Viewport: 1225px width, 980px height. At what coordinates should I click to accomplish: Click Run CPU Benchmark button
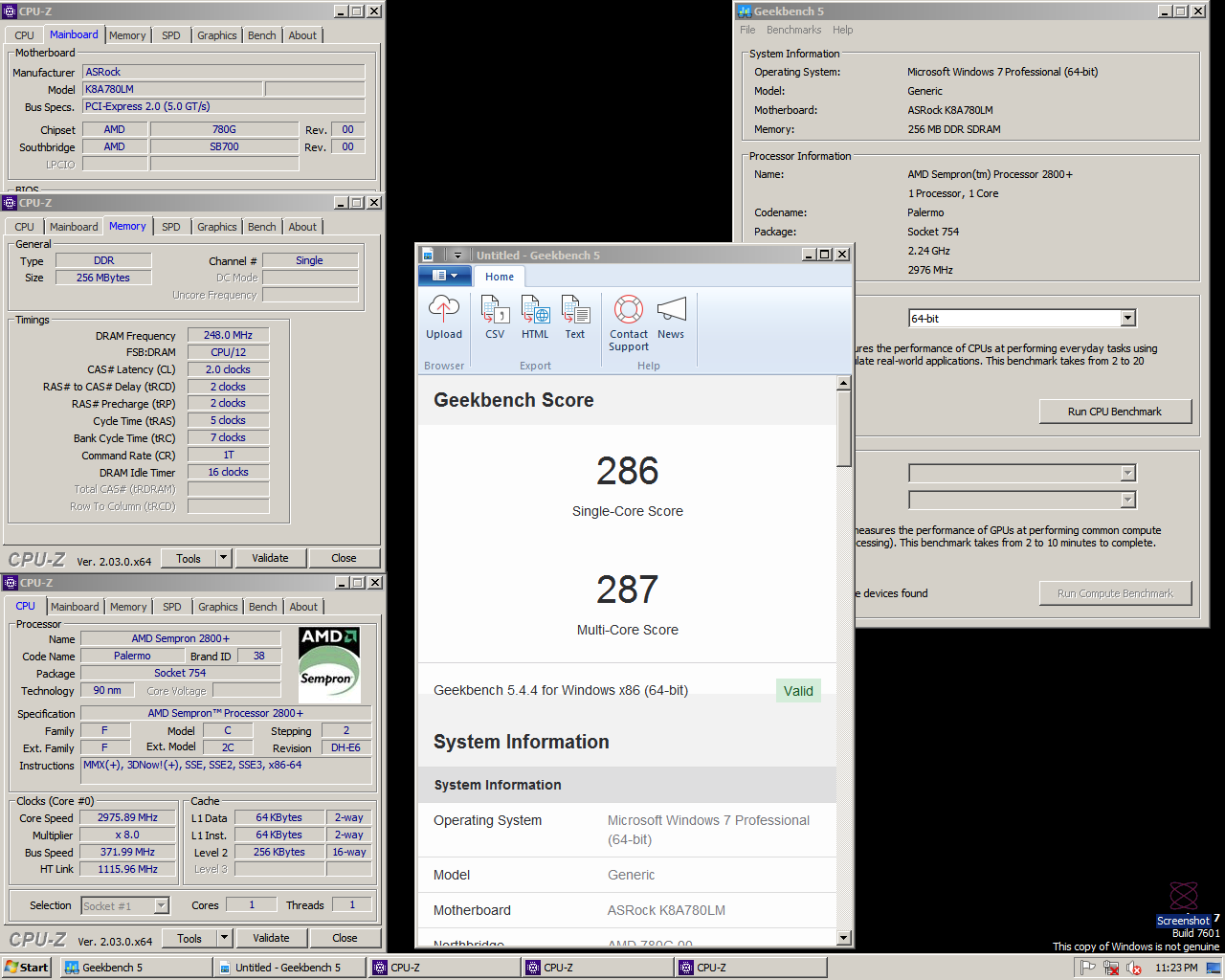pos(1115,412)
